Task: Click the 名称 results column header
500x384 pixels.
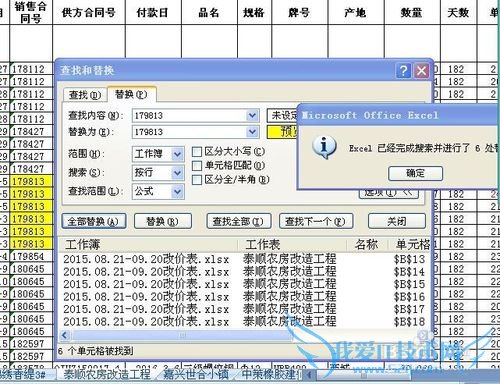Action: point(368,245)
